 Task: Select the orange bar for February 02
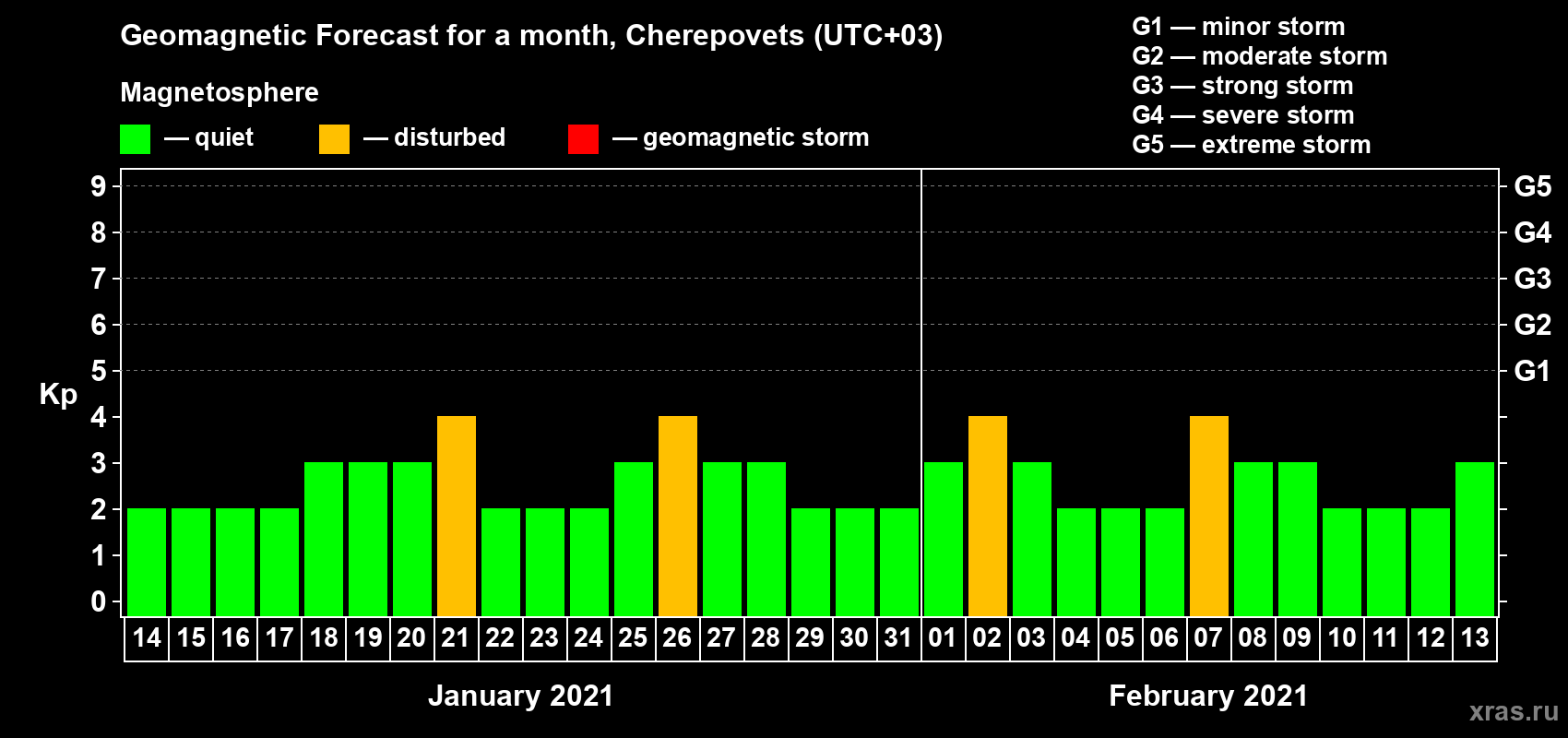pyautogui.click(x=988, y=516)
